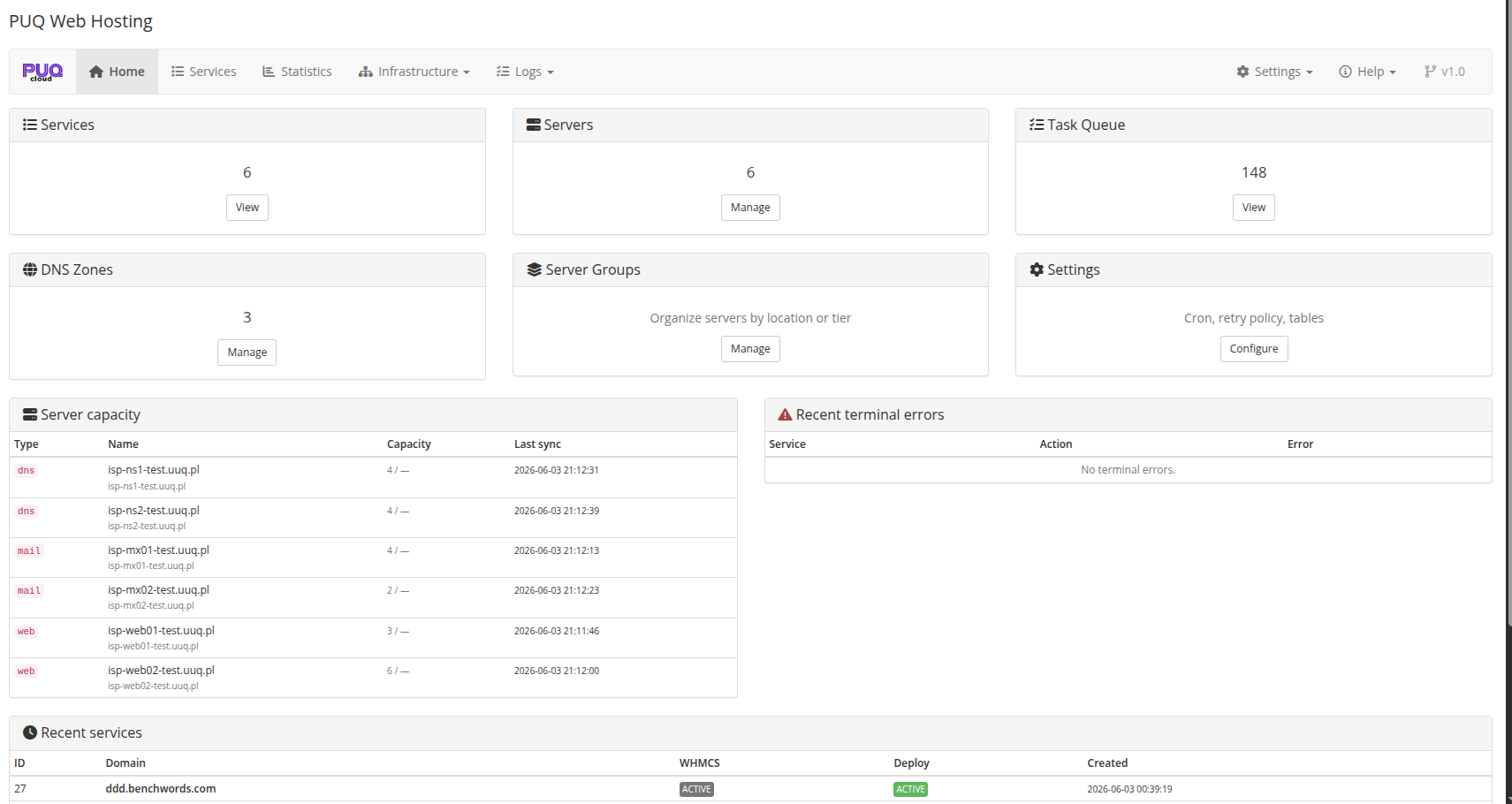Click the Last sync column header
The height and width of the screenshot is (804, 1512).
[x=537, y=444]
